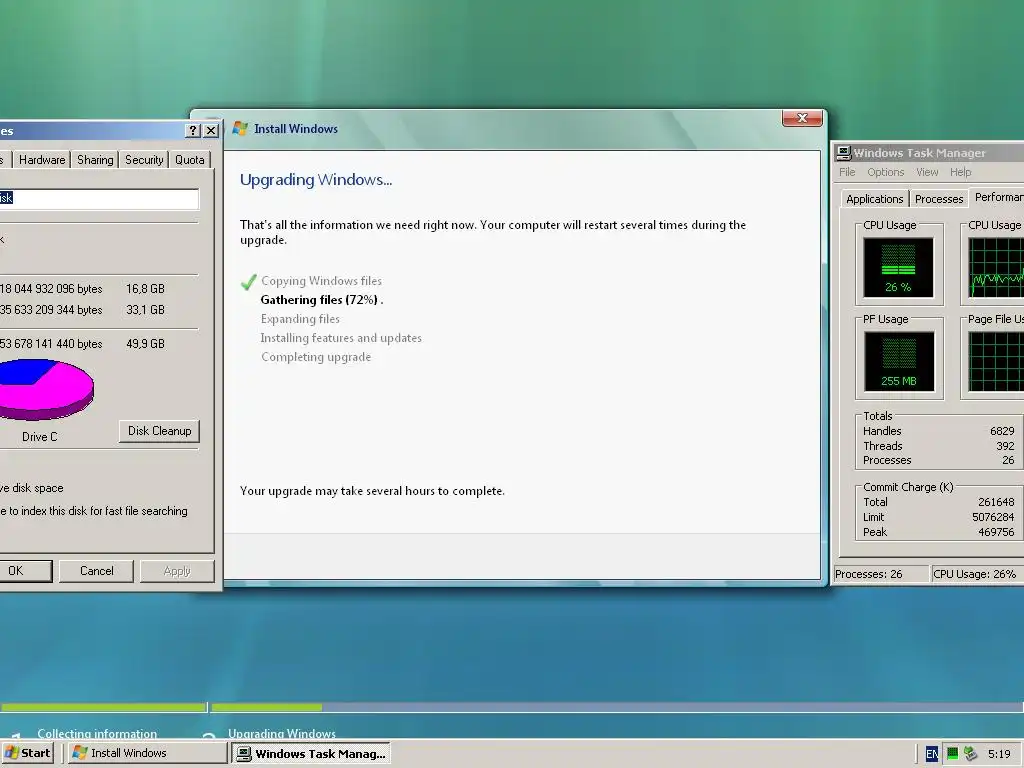Click the volume label input field
Image resolution: width=1024 pixels, height=768 pixels.
point(99,199)
